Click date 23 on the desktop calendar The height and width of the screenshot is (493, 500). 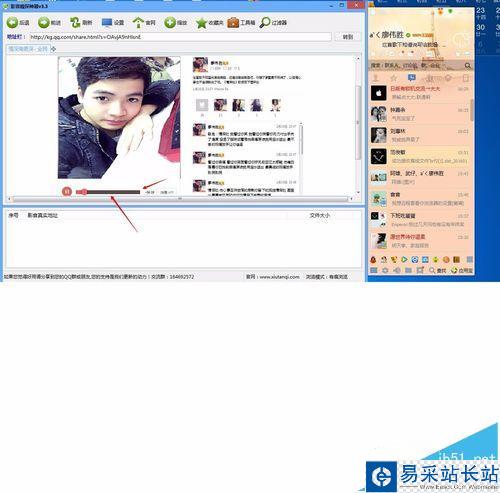pyautogui.click(x=480, y=13)
